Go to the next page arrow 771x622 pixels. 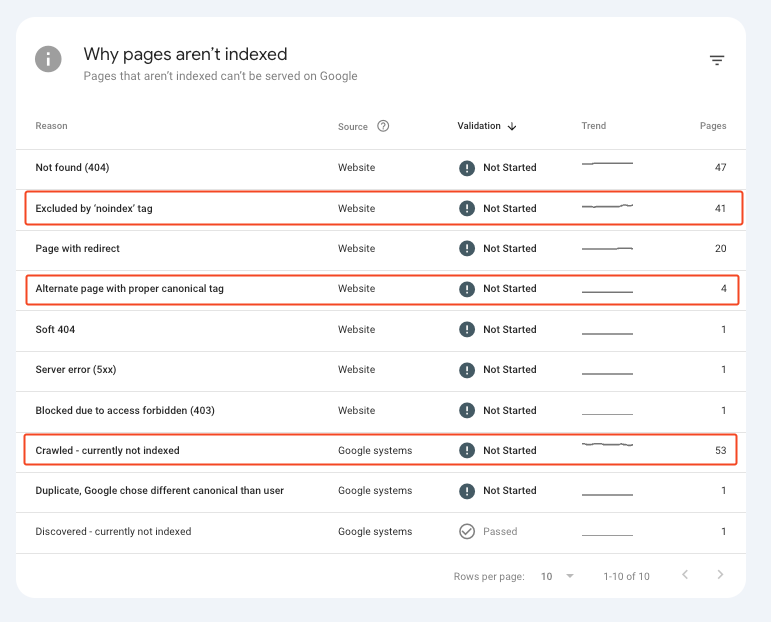click(720, 575)
